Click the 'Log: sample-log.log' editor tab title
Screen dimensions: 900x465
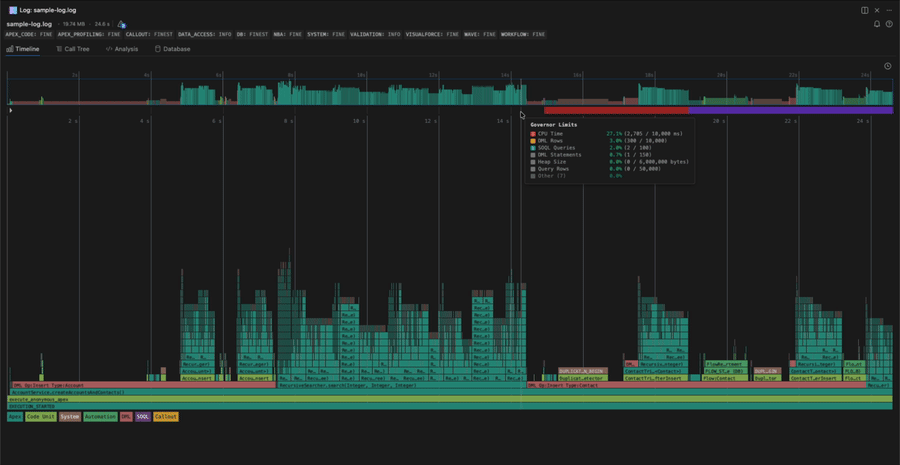point(48,10)
